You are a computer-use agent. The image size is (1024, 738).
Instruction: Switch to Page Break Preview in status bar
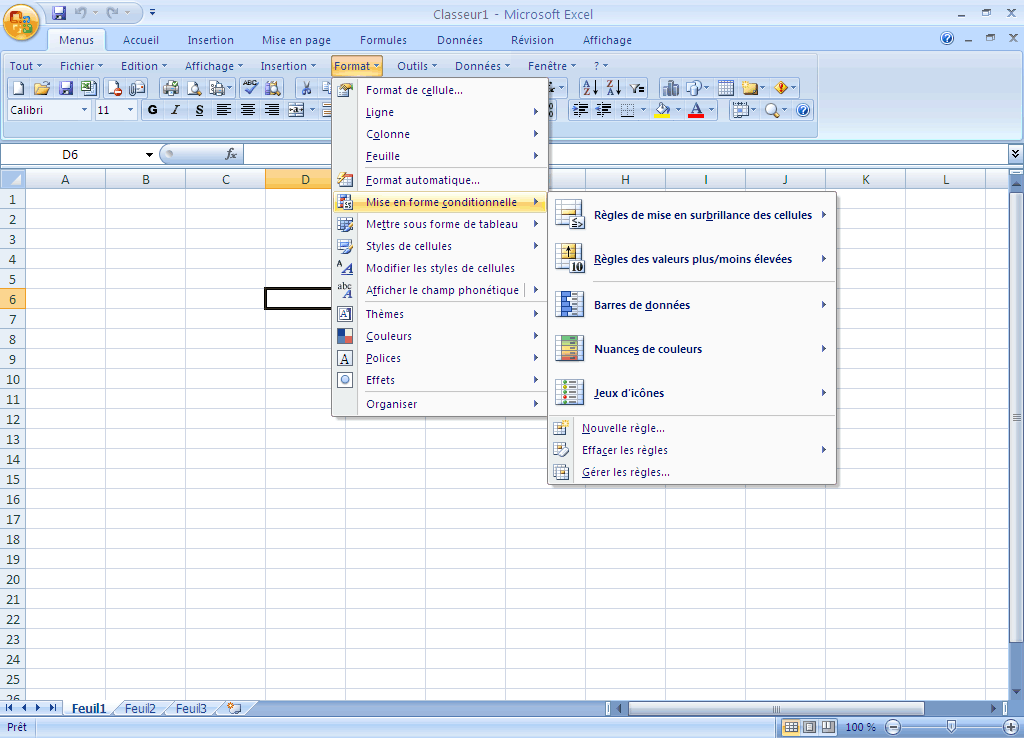coord(828,727)
